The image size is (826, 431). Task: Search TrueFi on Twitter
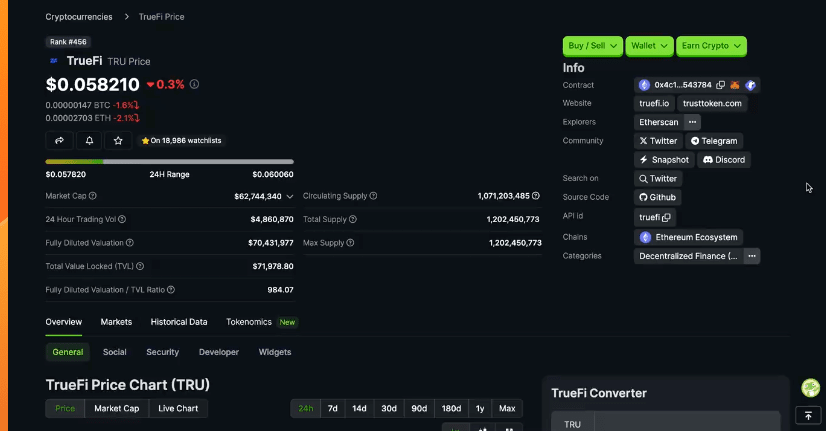click(x=658, y=179)
